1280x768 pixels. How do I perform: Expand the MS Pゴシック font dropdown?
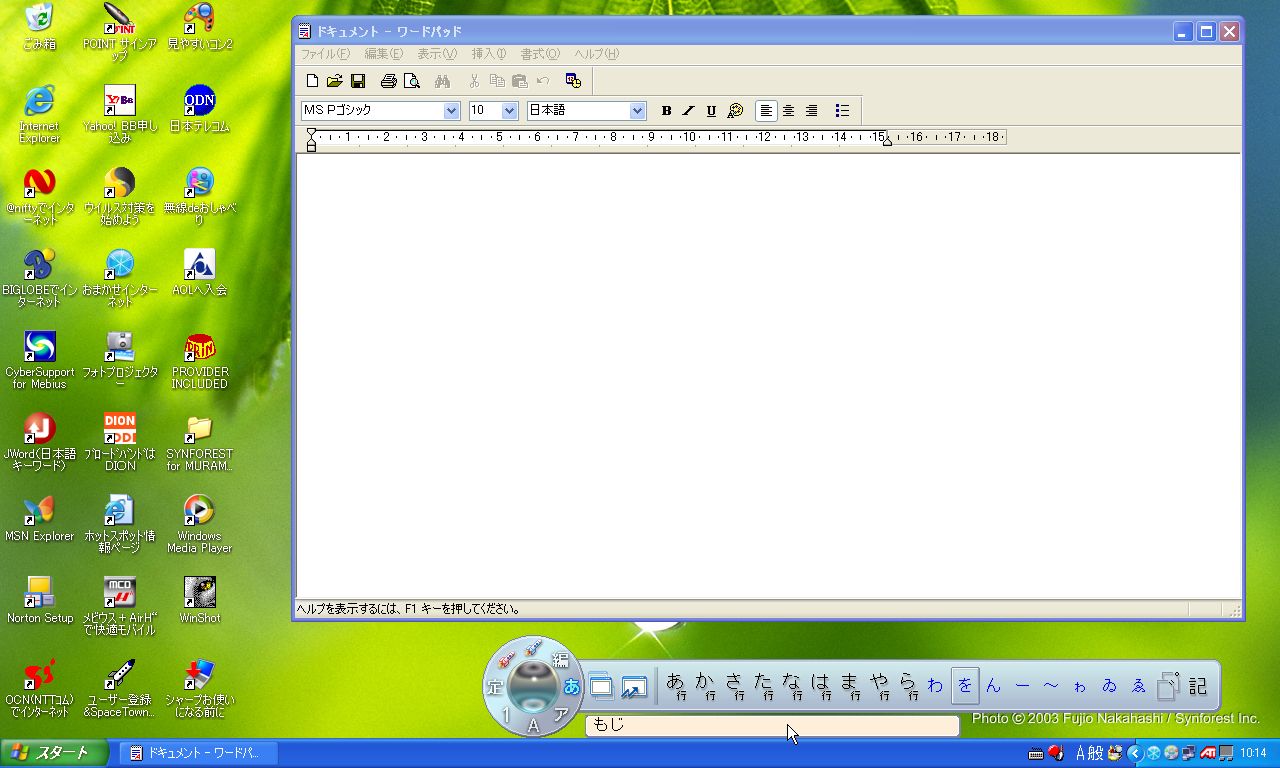[x=451, y=111]
